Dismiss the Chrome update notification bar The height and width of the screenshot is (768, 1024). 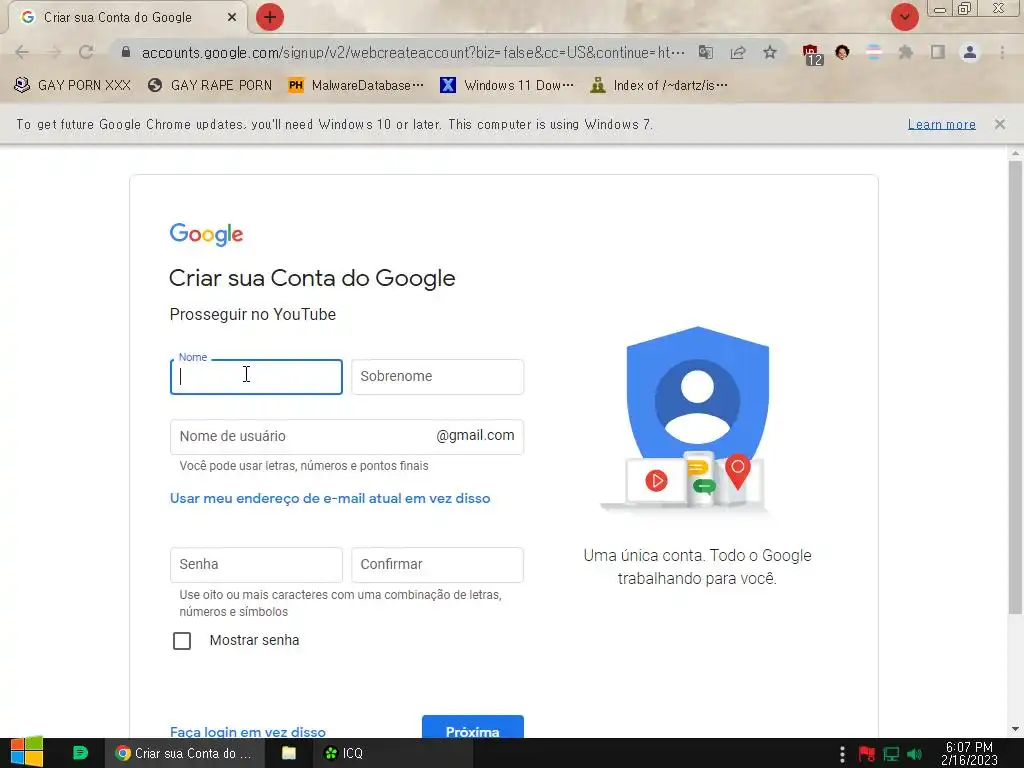click(x=1000, y=124)
